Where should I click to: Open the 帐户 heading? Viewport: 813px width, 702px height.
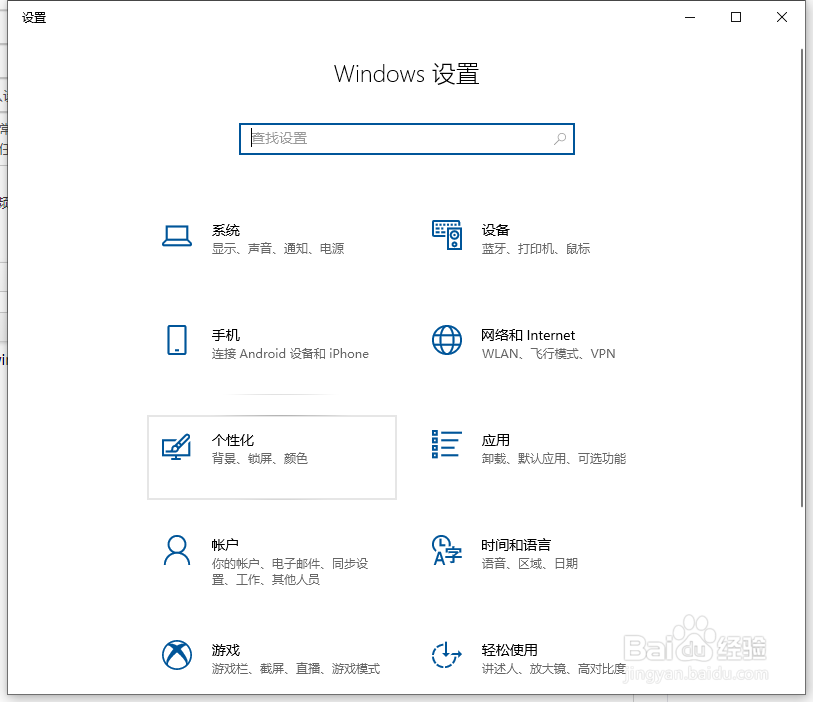(x=225, y=545)
